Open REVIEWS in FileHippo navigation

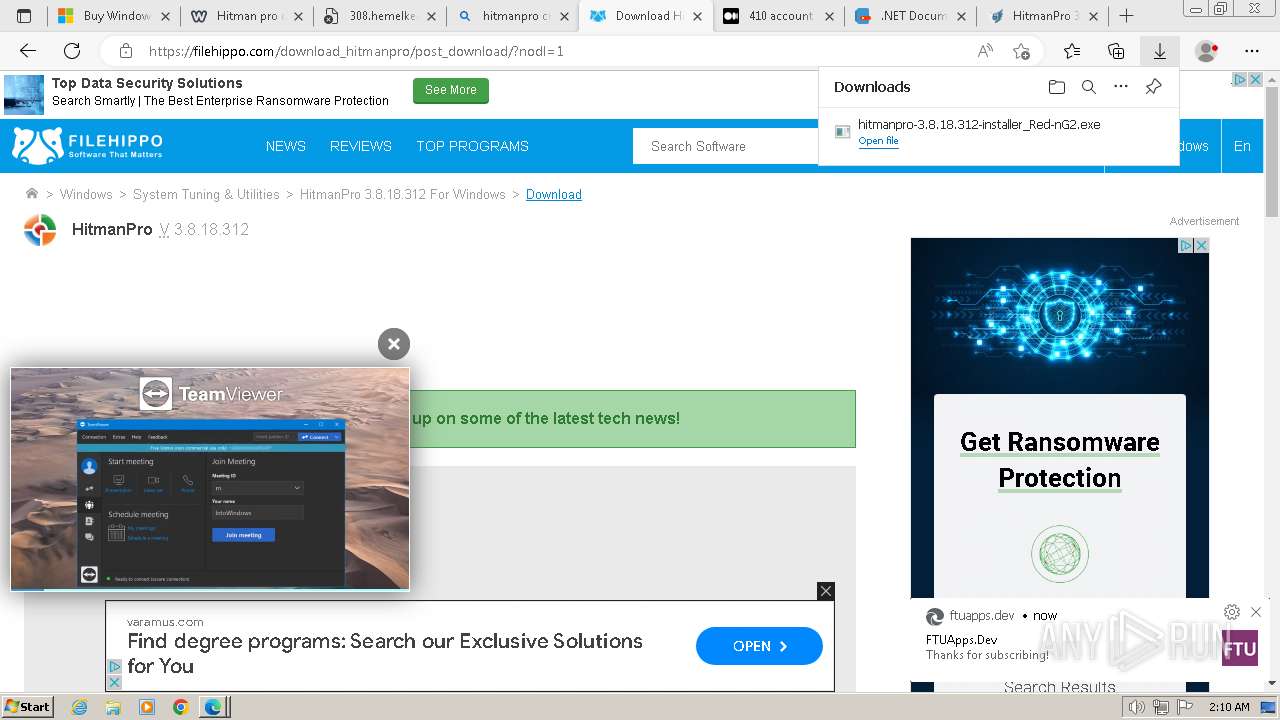[x=361, y=146]
